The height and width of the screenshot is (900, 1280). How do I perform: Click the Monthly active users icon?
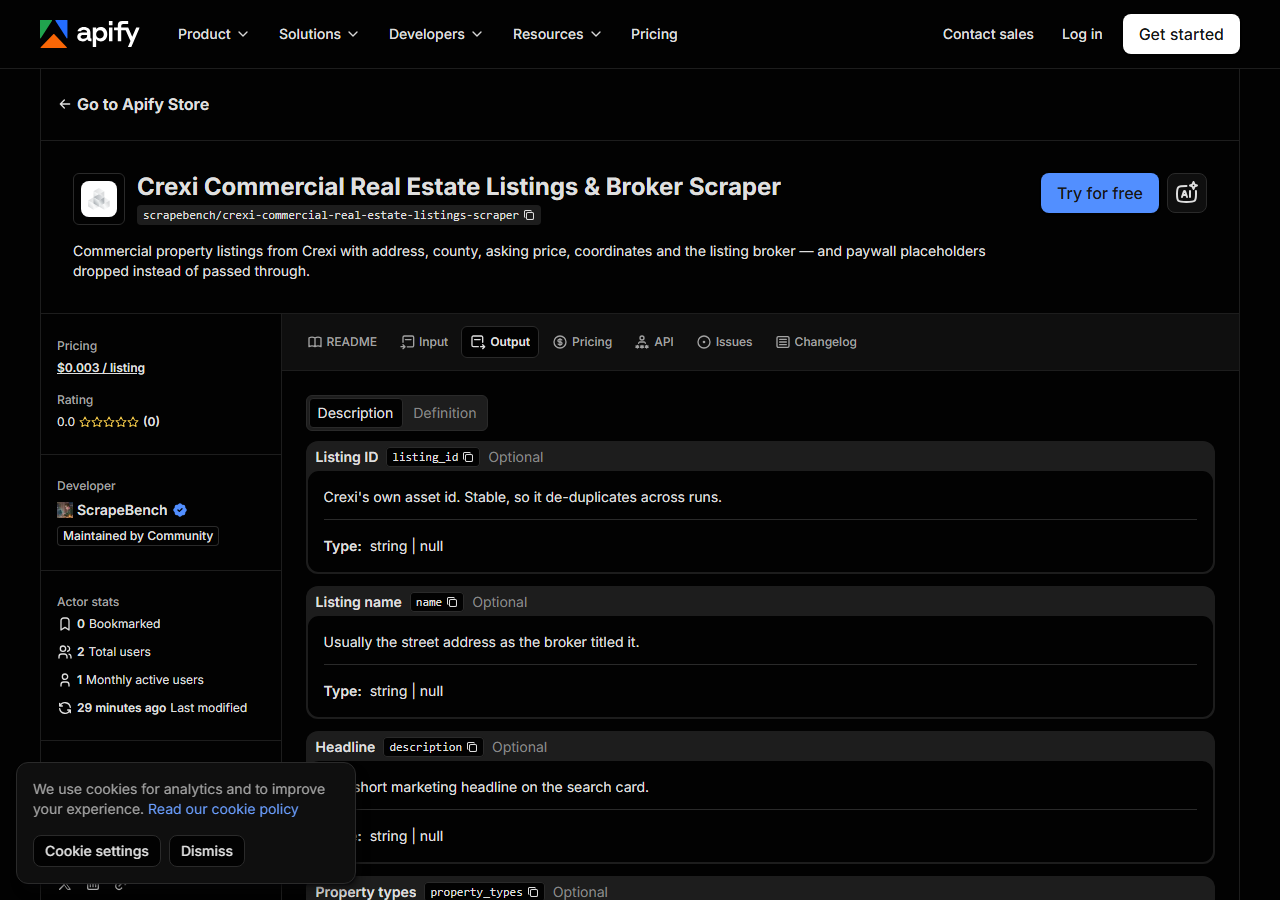[65, 680]
